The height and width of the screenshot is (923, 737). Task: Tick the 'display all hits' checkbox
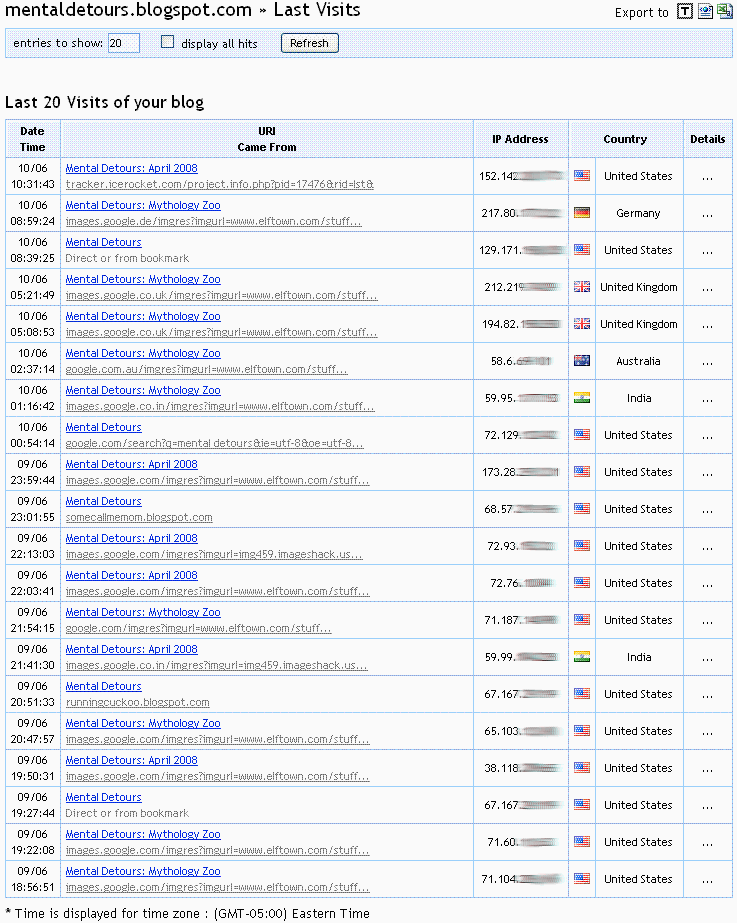coord(168,42)
